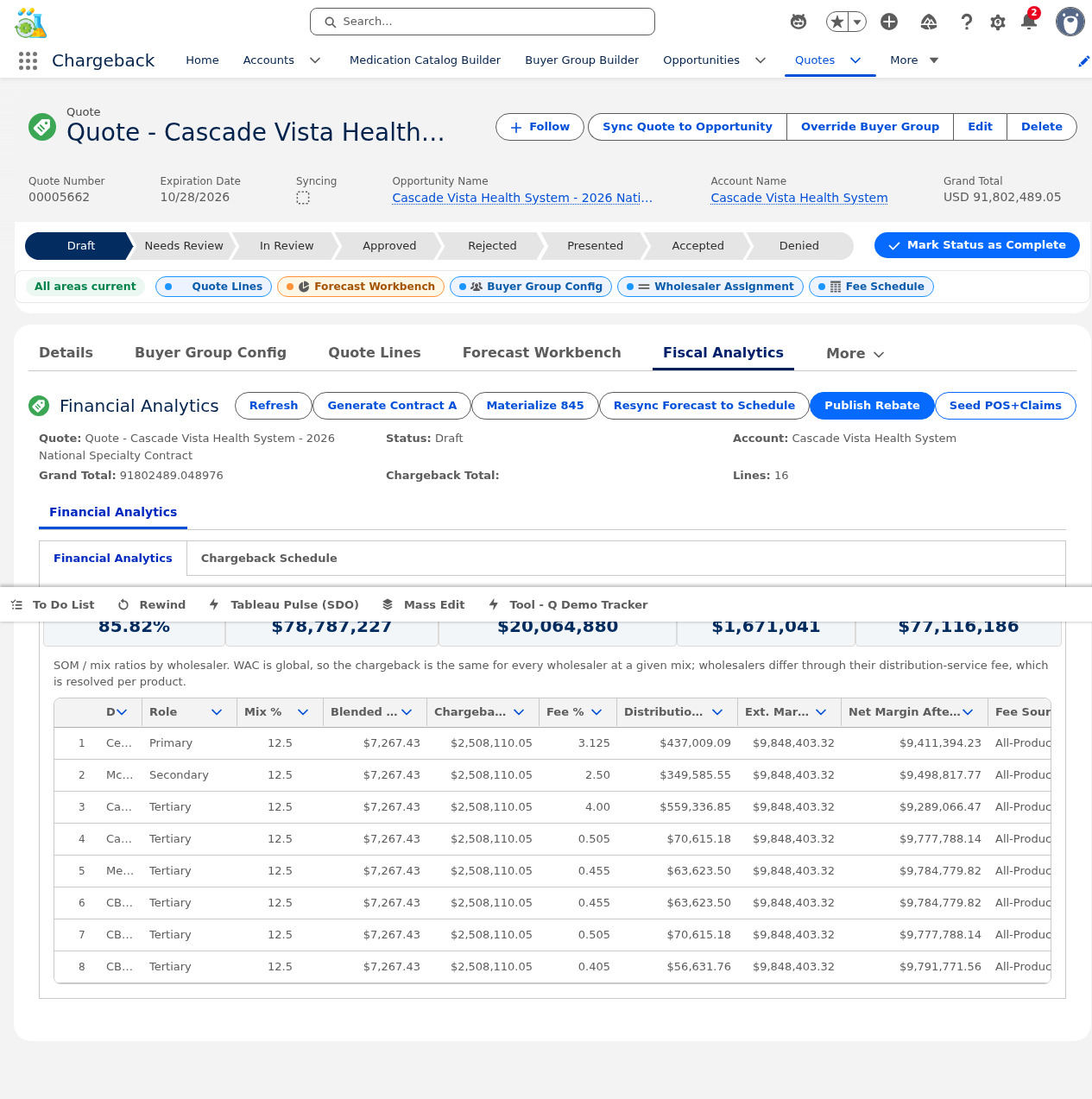The width and height of the screenshot is (1092, 1099).
Task: Open the Setup gear icon
Action: click(x=998, y=22)
